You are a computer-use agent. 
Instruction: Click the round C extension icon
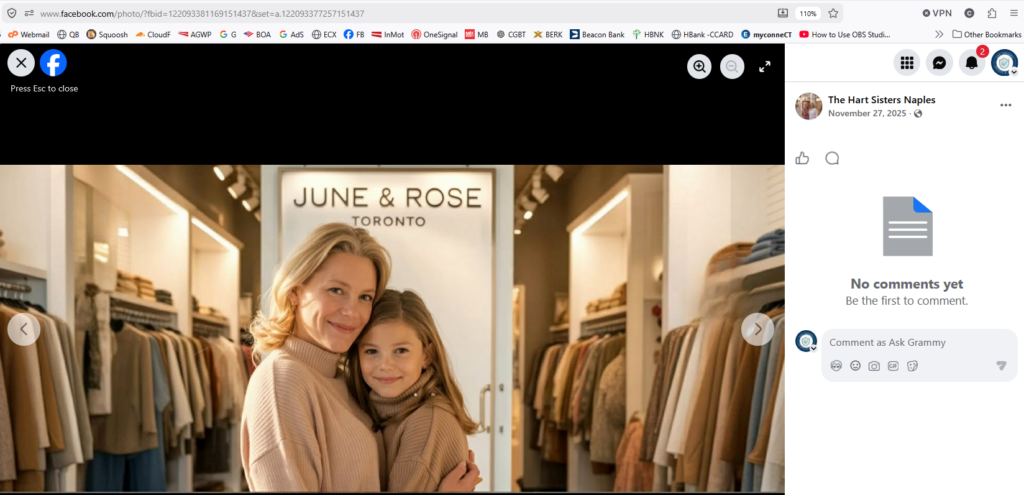(x=969, y=13)
